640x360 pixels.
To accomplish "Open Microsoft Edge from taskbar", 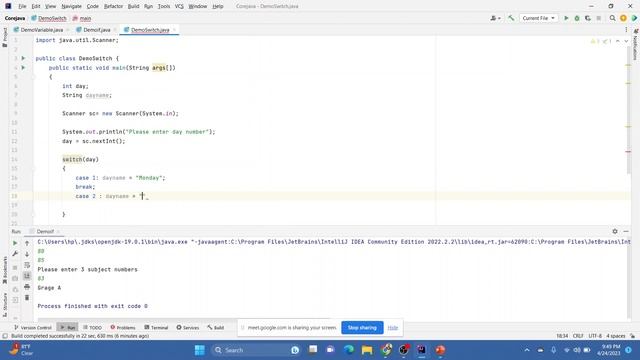I will 349,350.
